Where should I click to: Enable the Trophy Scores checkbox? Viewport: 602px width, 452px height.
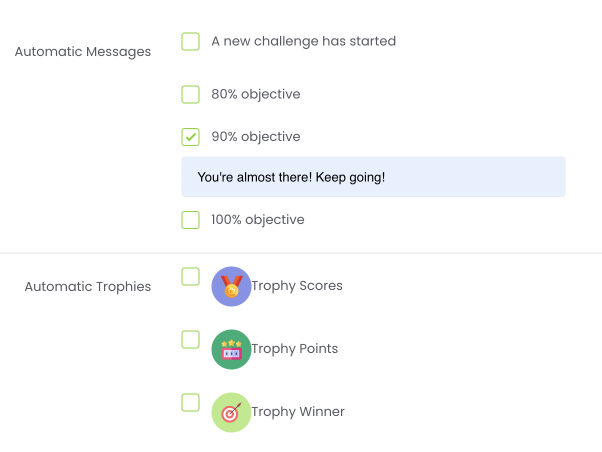pos(190,277)
